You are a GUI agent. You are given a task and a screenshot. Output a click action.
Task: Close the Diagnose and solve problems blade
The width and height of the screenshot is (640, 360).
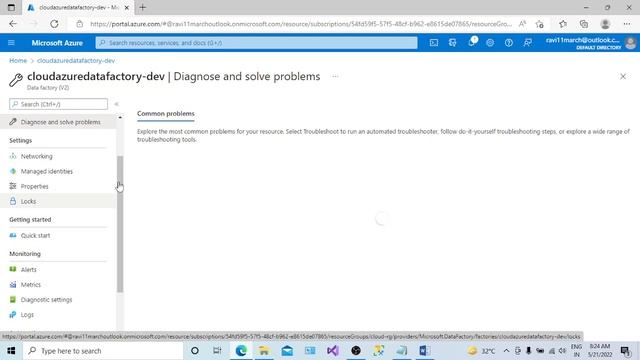click(x=623, y=76)
